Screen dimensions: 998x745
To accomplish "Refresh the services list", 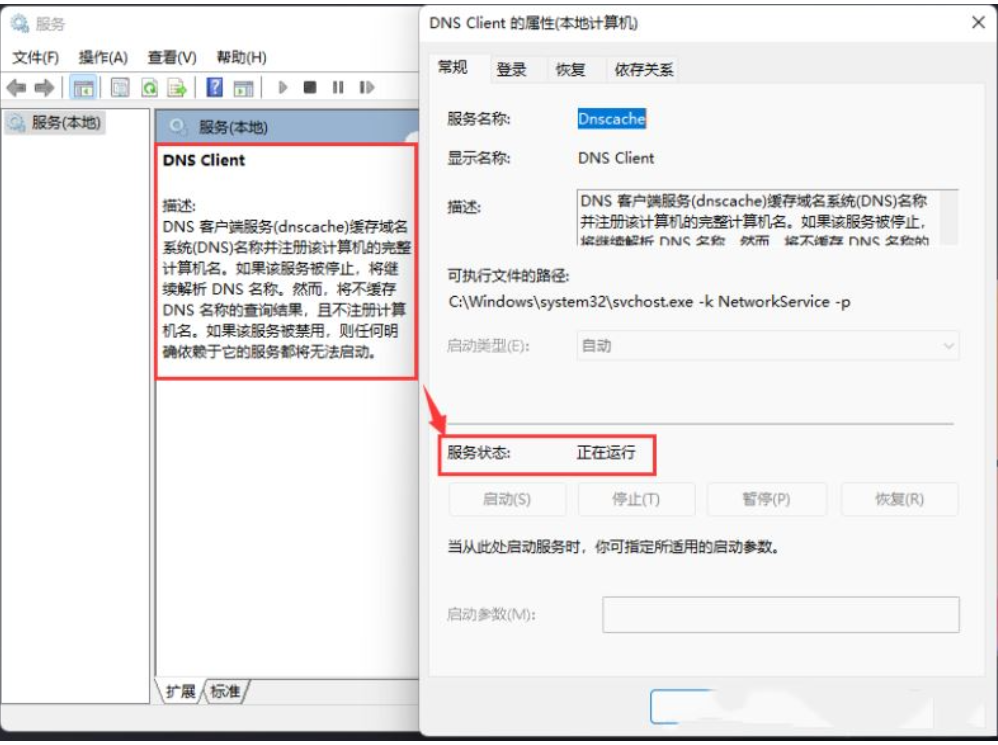I will tap(149, 85).
